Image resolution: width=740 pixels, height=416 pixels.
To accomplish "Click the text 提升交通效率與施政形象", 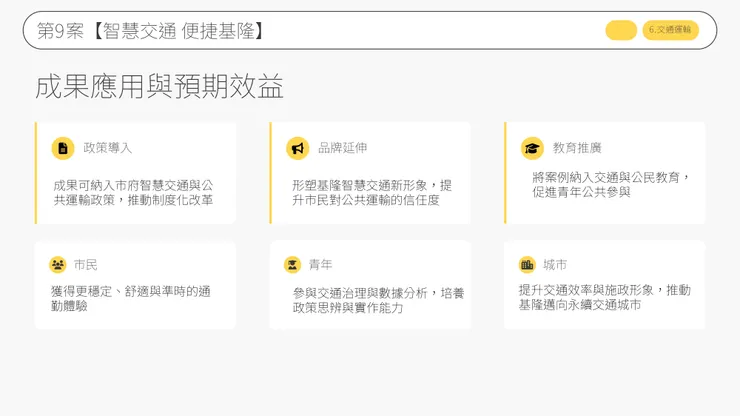I will 586,290.
